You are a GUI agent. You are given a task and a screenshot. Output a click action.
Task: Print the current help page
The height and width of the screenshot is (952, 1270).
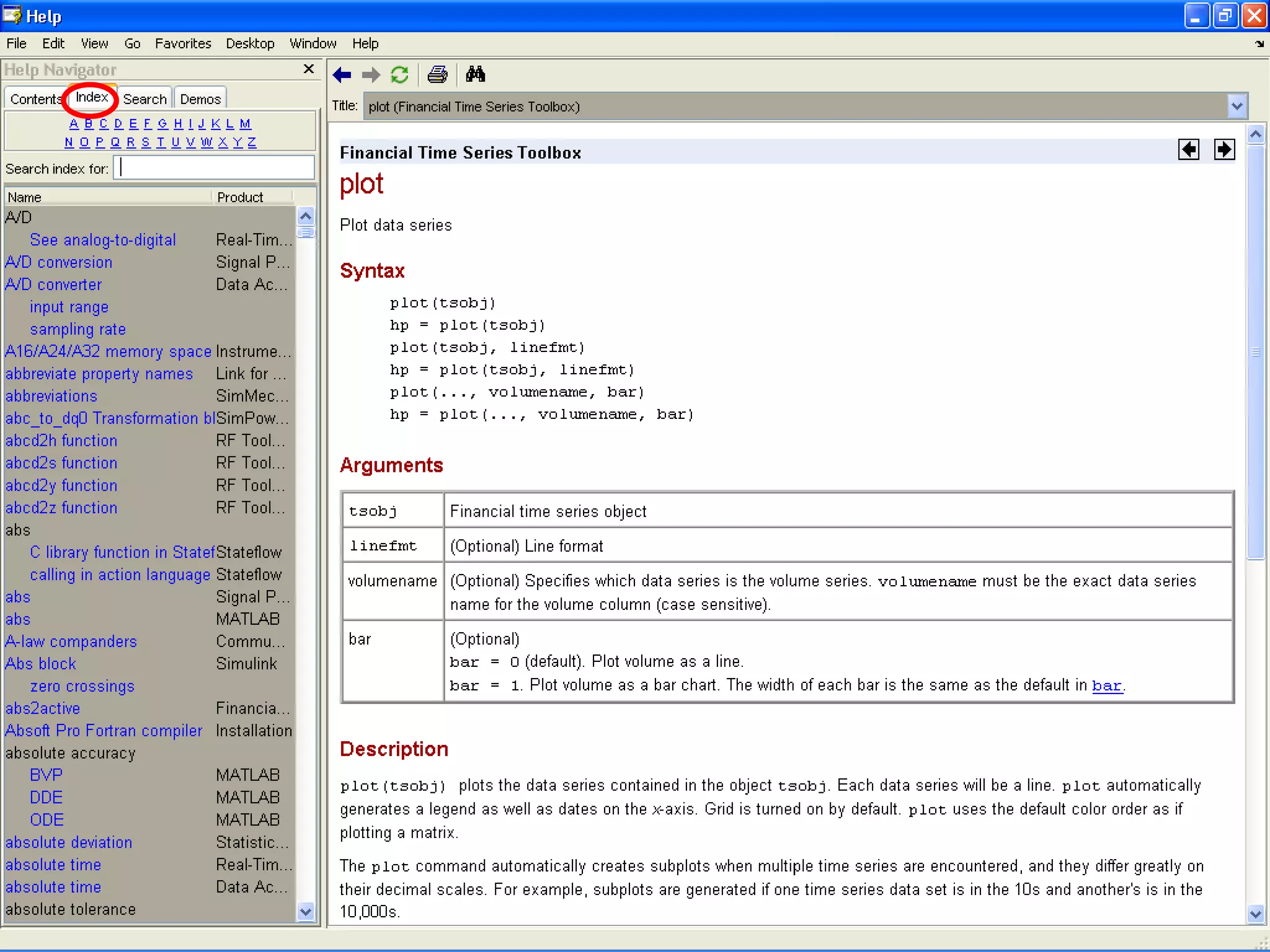(438, 75)
